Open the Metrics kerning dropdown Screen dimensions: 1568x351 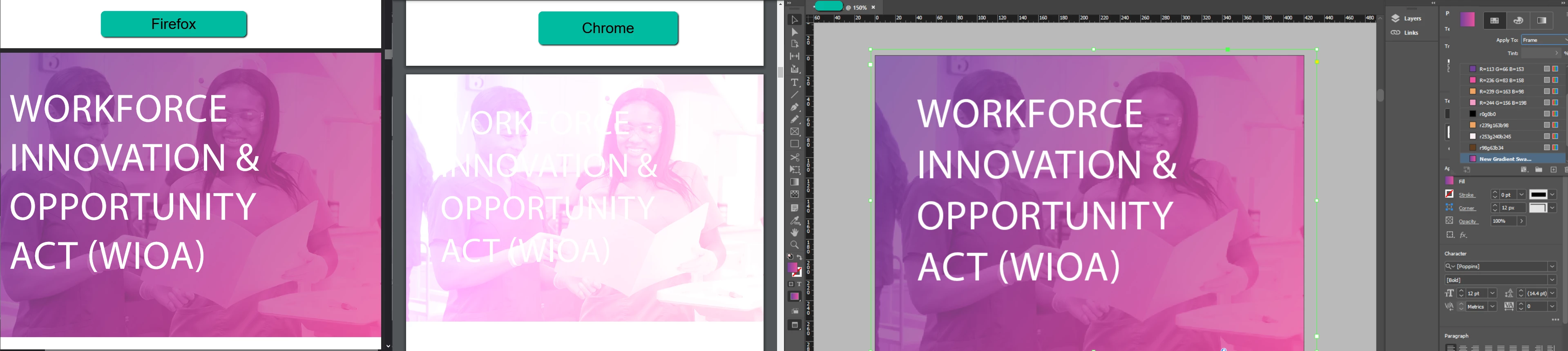pyautogui.click(x=1492, y=306)
